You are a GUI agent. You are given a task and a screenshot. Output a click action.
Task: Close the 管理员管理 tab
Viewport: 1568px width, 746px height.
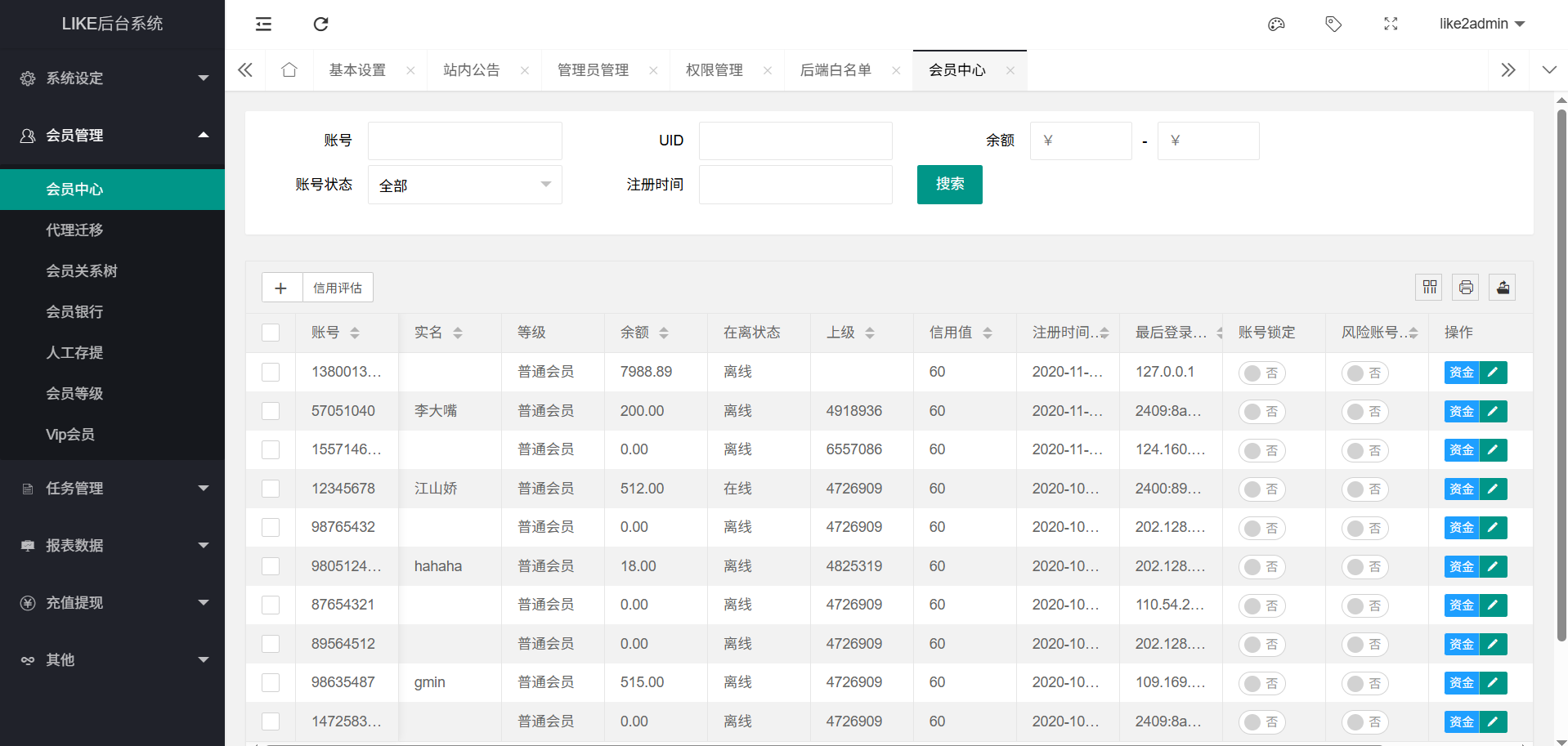[653, 70]
